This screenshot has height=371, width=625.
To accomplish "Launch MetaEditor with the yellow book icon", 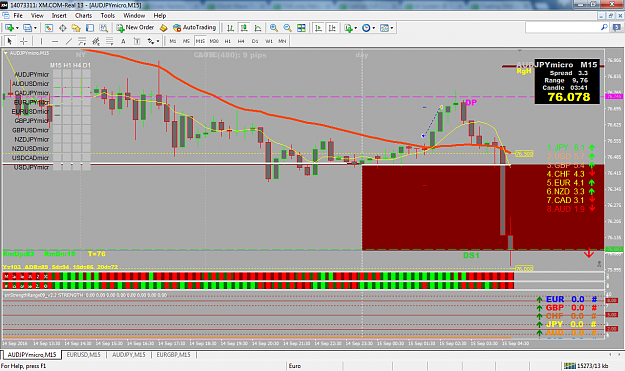I will point(163,28).
